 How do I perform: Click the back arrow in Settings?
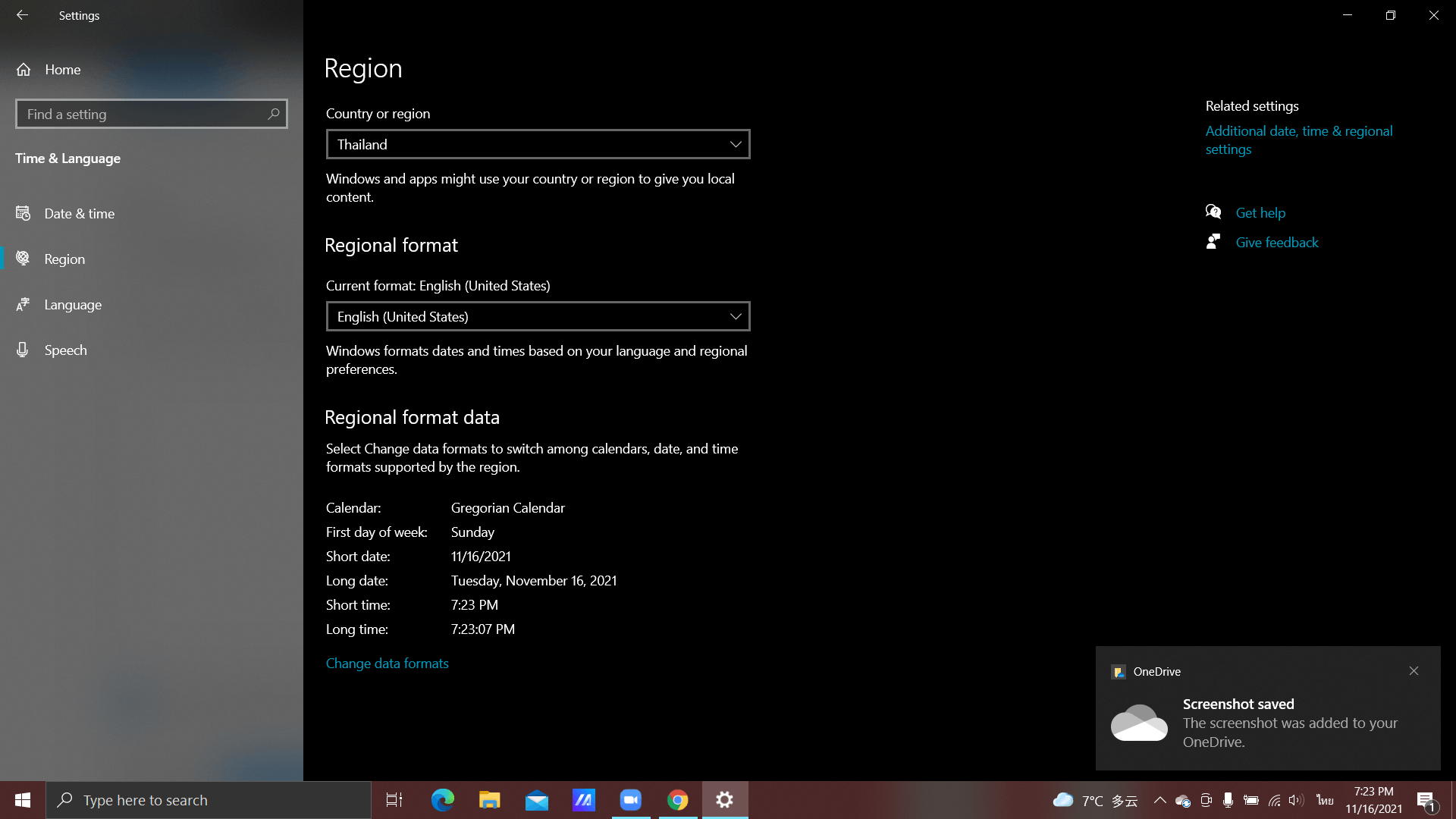tap(22, 15)
